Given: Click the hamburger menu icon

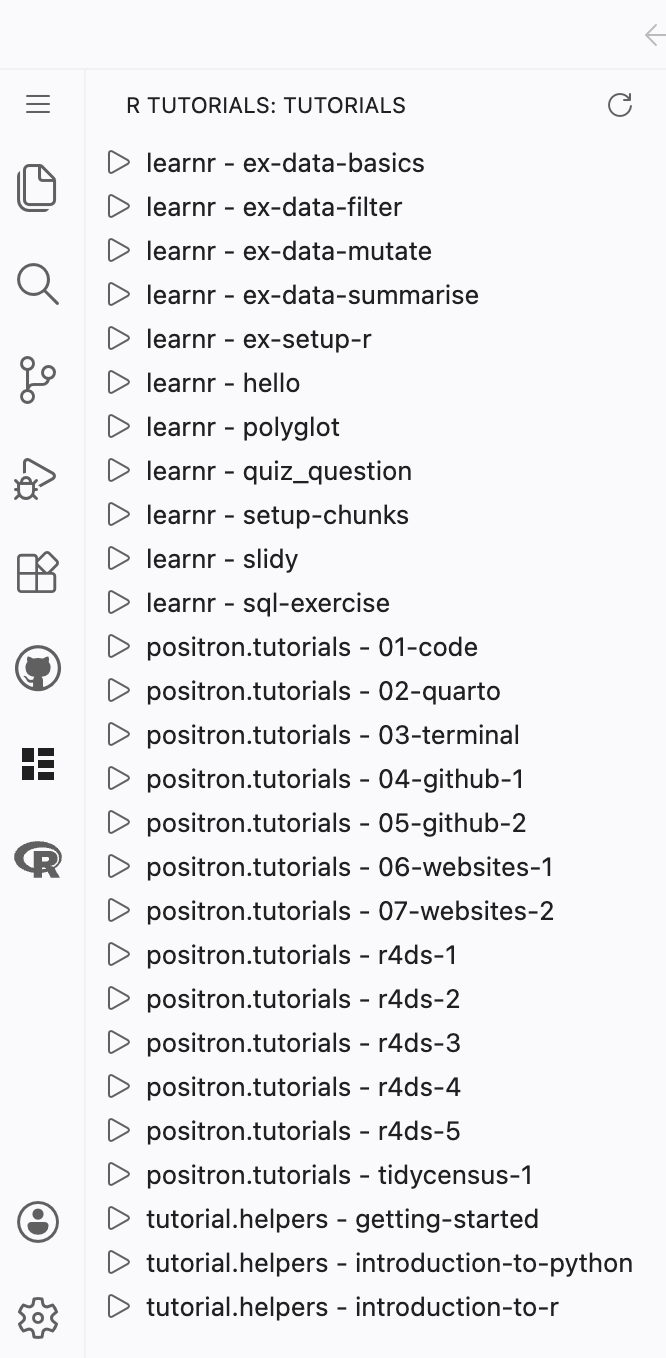Looking at the screenshot, I should 38,104.
